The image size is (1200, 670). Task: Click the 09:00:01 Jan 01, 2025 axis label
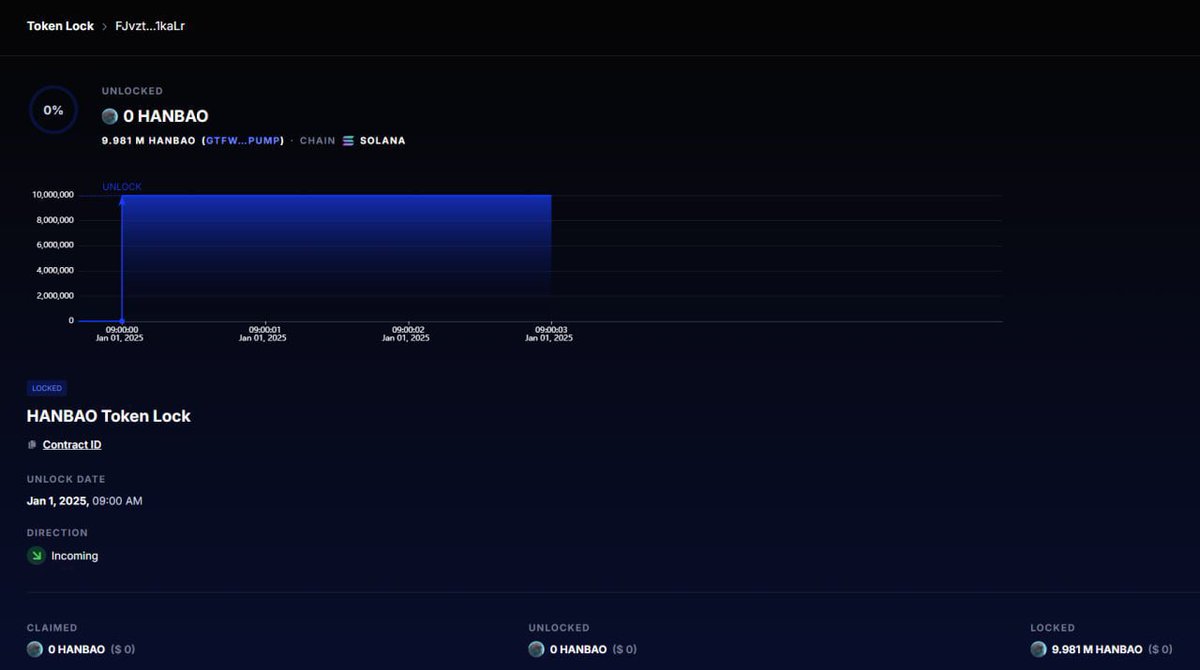263,333
